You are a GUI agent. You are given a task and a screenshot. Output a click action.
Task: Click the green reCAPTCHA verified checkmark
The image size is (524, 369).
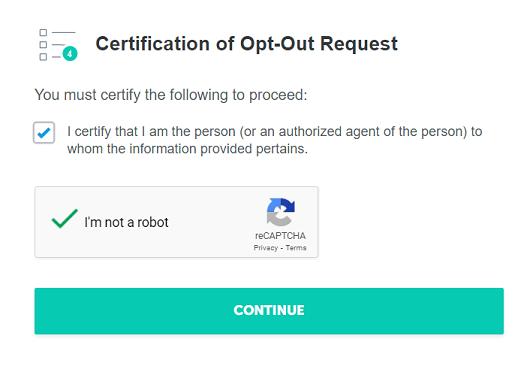[64, 219]
